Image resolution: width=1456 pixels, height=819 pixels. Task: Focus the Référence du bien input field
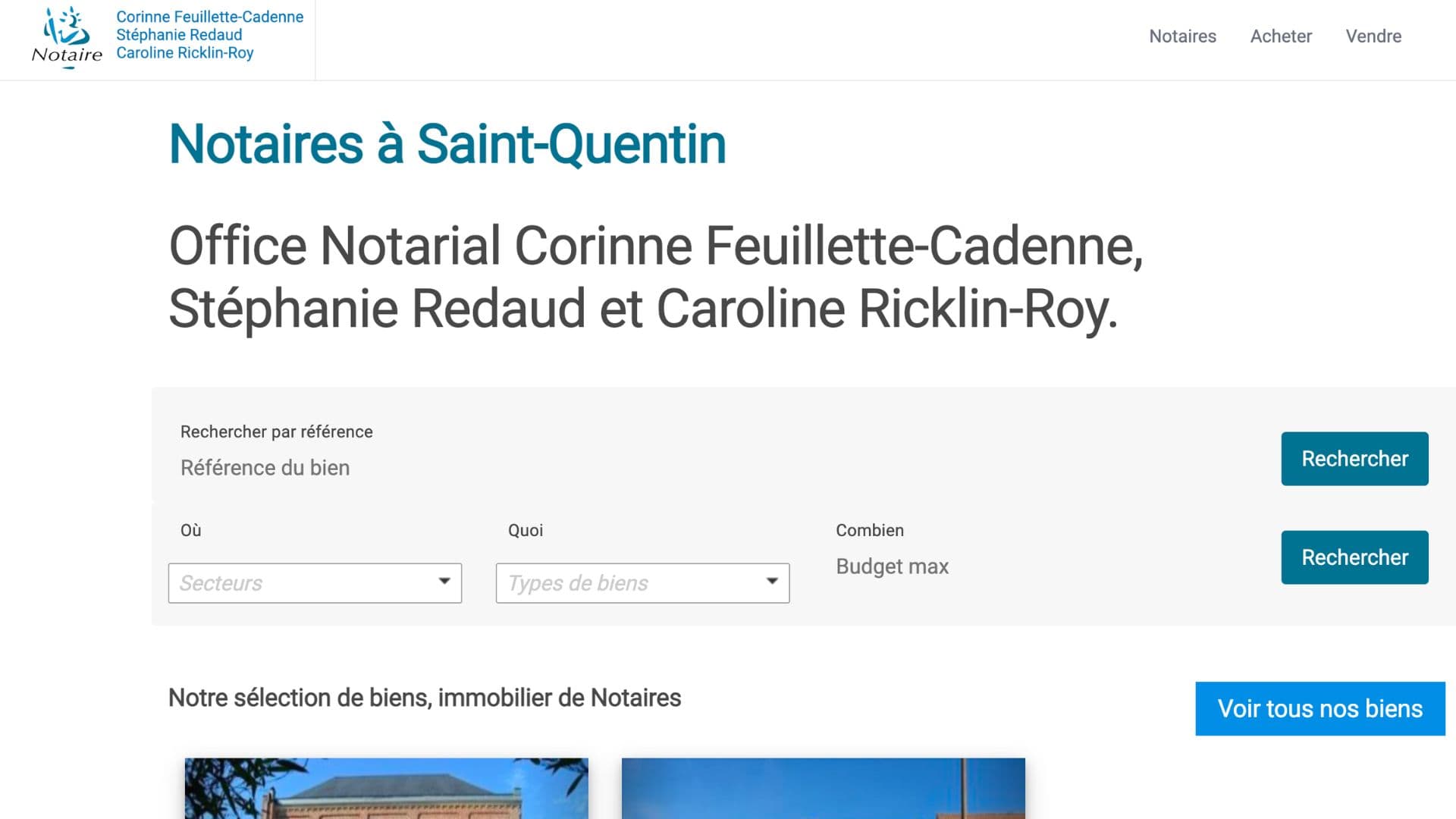(x=713, y=468)
